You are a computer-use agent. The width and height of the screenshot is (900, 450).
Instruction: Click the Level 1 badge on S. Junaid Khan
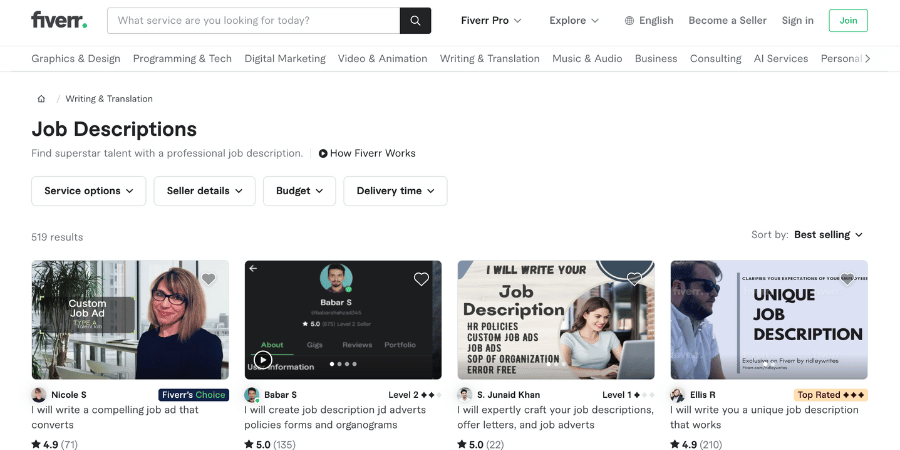pos(629,395)
